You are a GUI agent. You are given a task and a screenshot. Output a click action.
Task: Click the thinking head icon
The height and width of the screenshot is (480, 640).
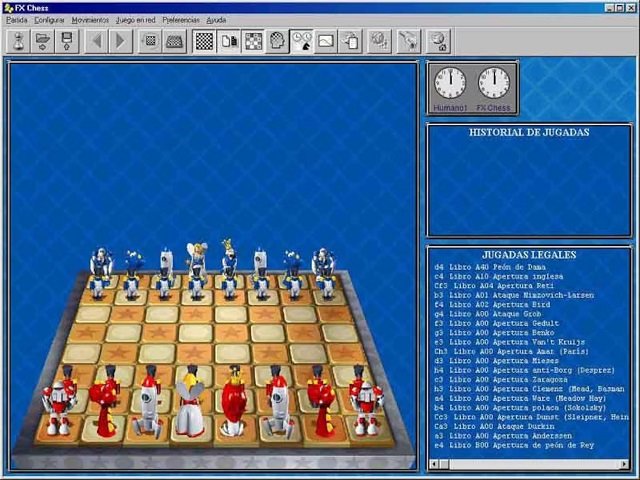point(278,41)
